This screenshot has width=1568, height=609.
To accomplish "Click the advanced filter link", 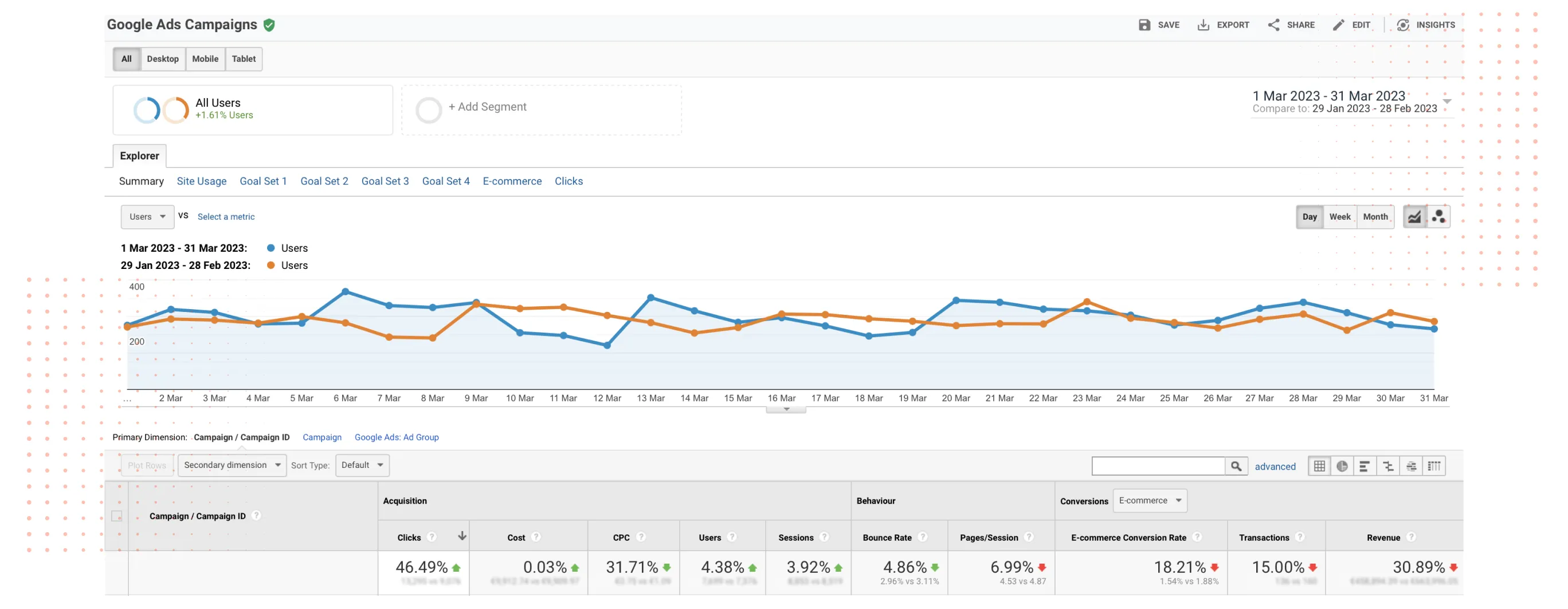I will tap(1275, 466).
